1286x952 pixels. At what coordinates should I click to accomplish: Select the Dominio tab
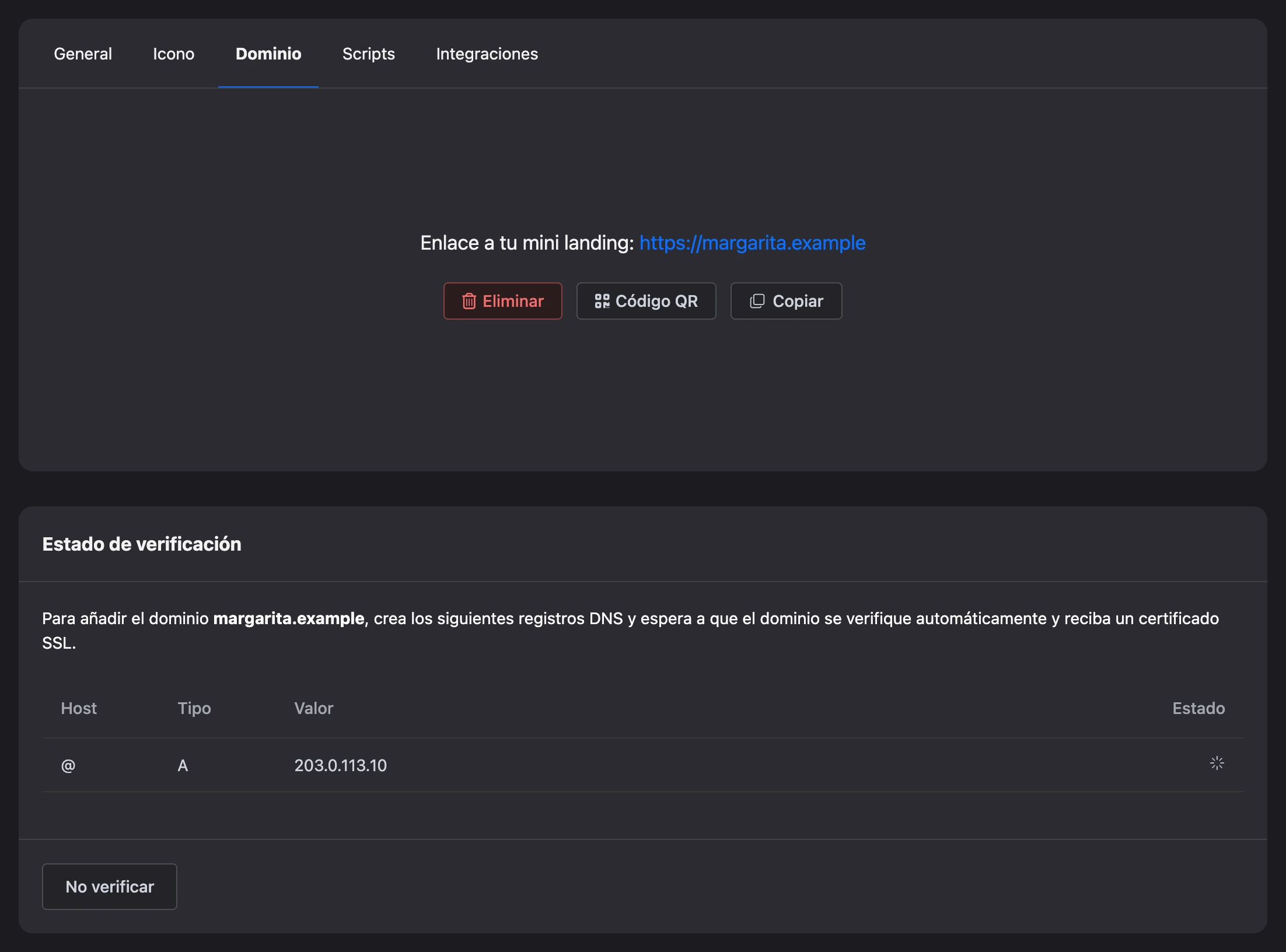[268, 54]
